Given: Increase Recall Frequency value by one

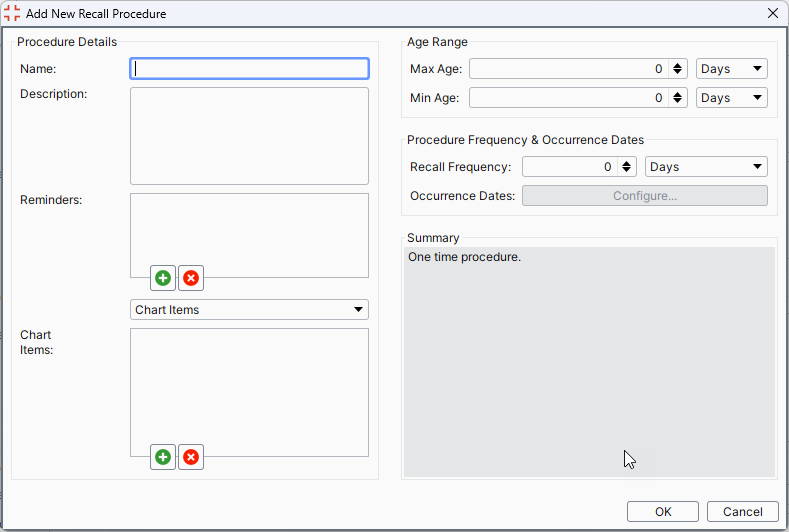Looking at the screenshot, I should point(626,163).
